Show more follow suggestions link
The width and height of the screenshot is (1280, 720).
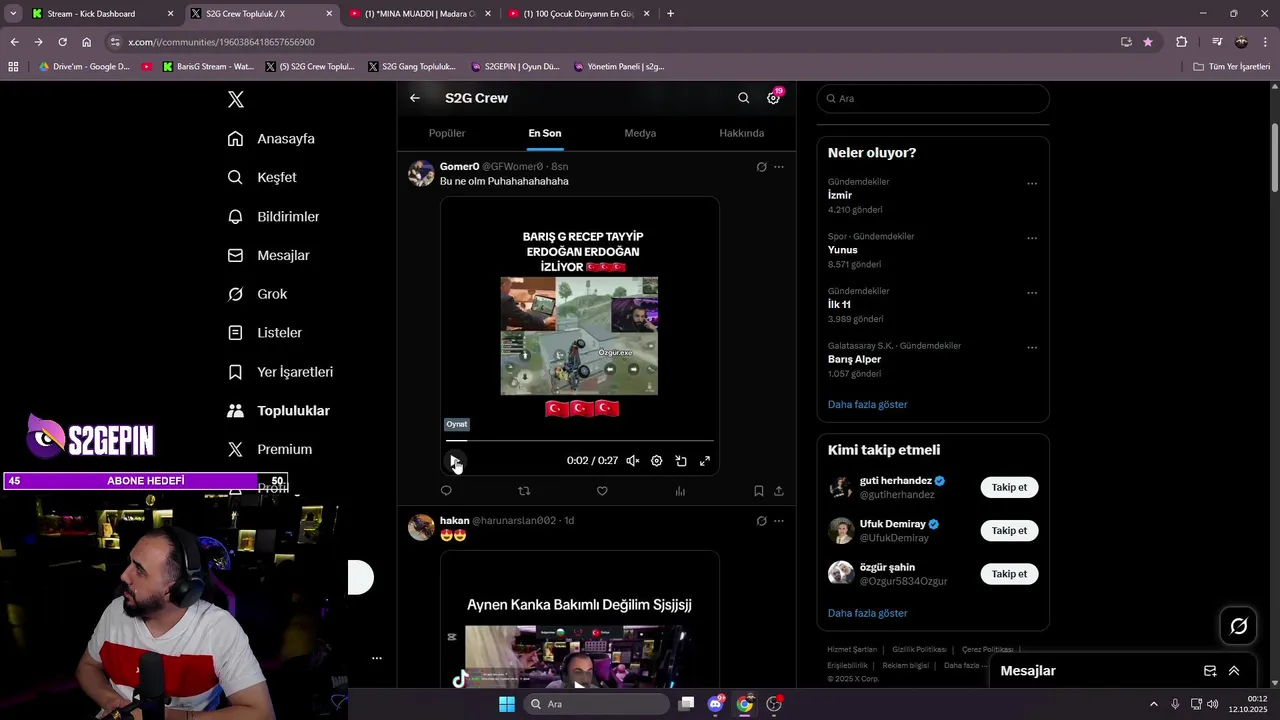pos(867,613)
